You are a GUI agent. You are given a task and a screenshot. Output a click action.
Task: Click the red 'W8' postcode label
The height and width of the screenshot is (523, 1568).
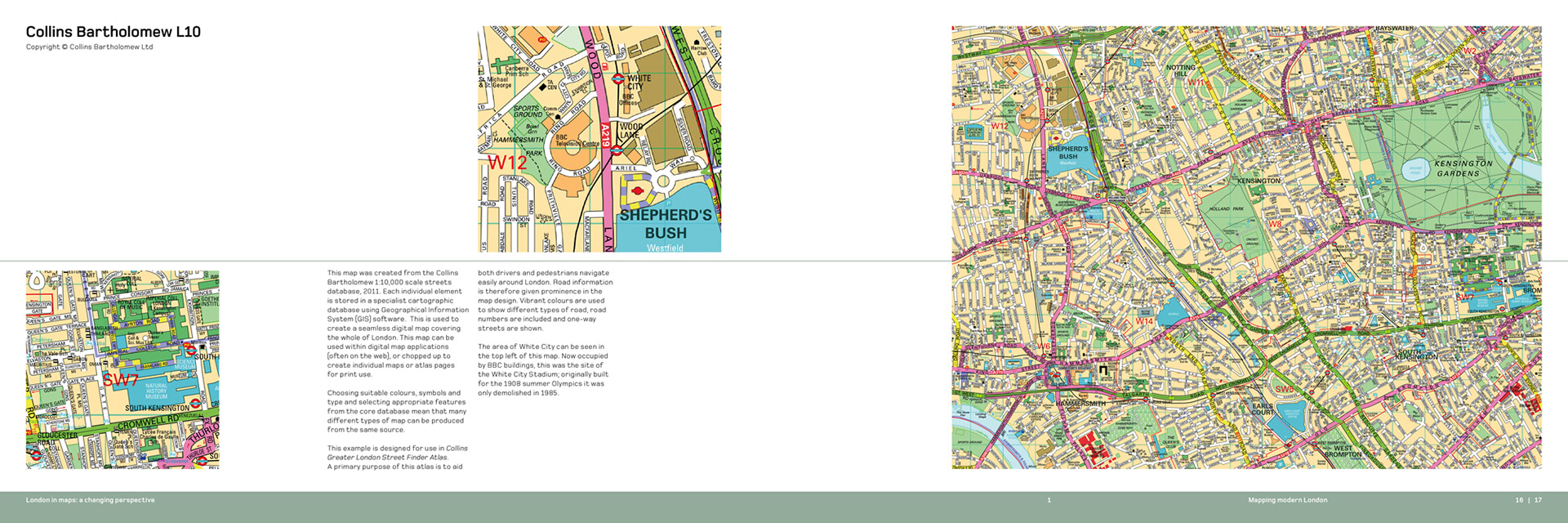[x=1275, y=224]
